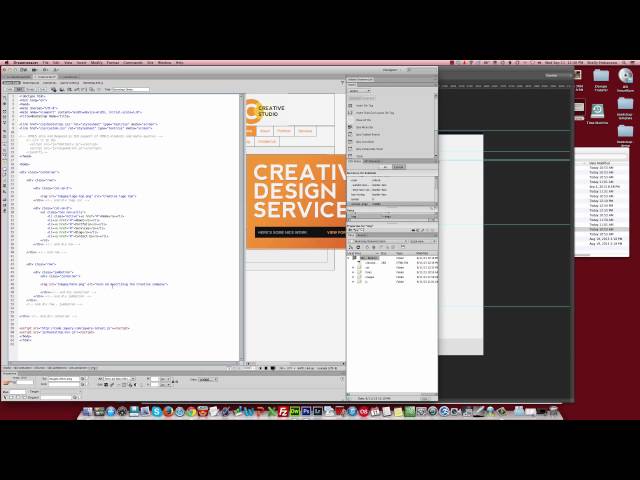Click the document Title input field
Image resolution: width=640 pixels, height=480 pixels.
(x=131, y=89)
